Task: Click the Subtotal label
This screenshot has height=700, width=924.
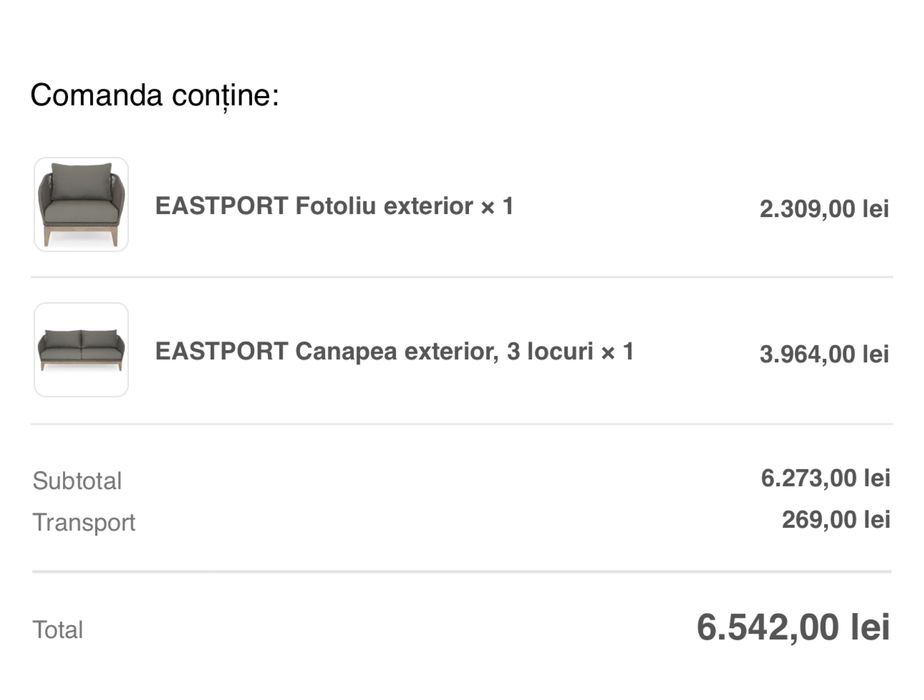Action: (x=77, y=481)
